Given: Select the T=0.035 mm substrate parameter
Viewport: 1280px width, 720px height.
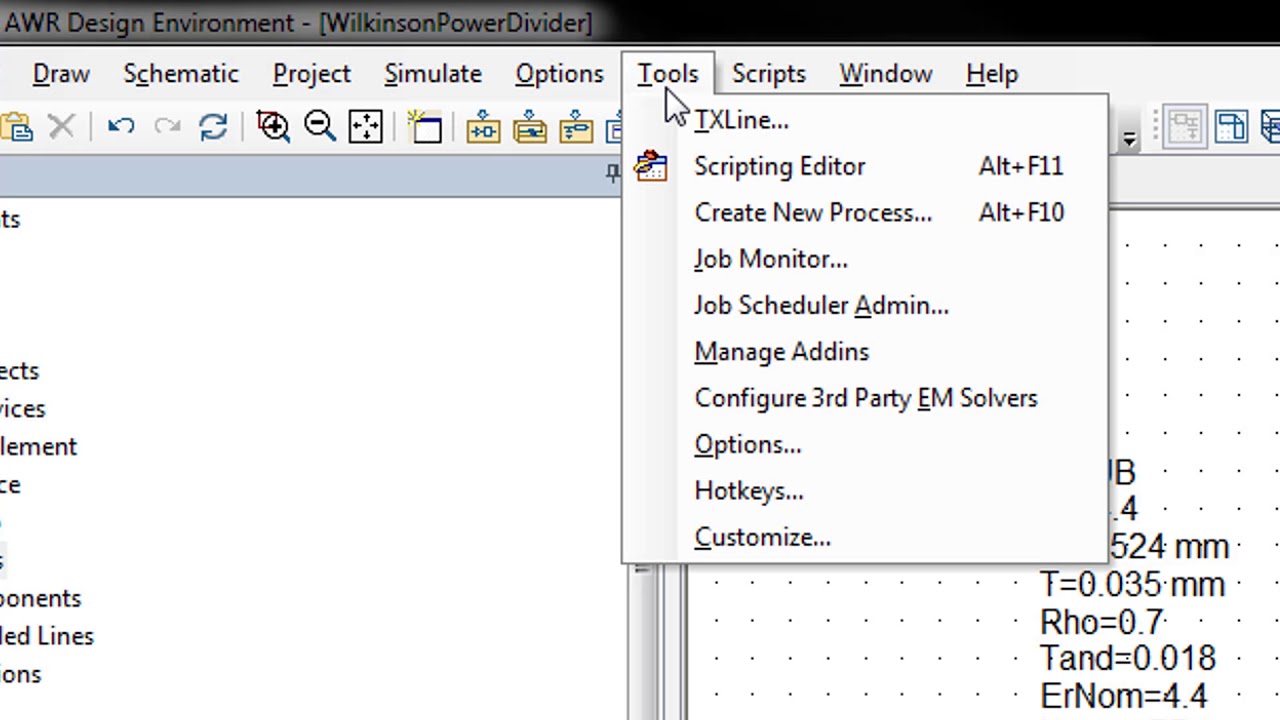Looking at the screenshot, I should pyautogui.click(x=1132, y=584).
